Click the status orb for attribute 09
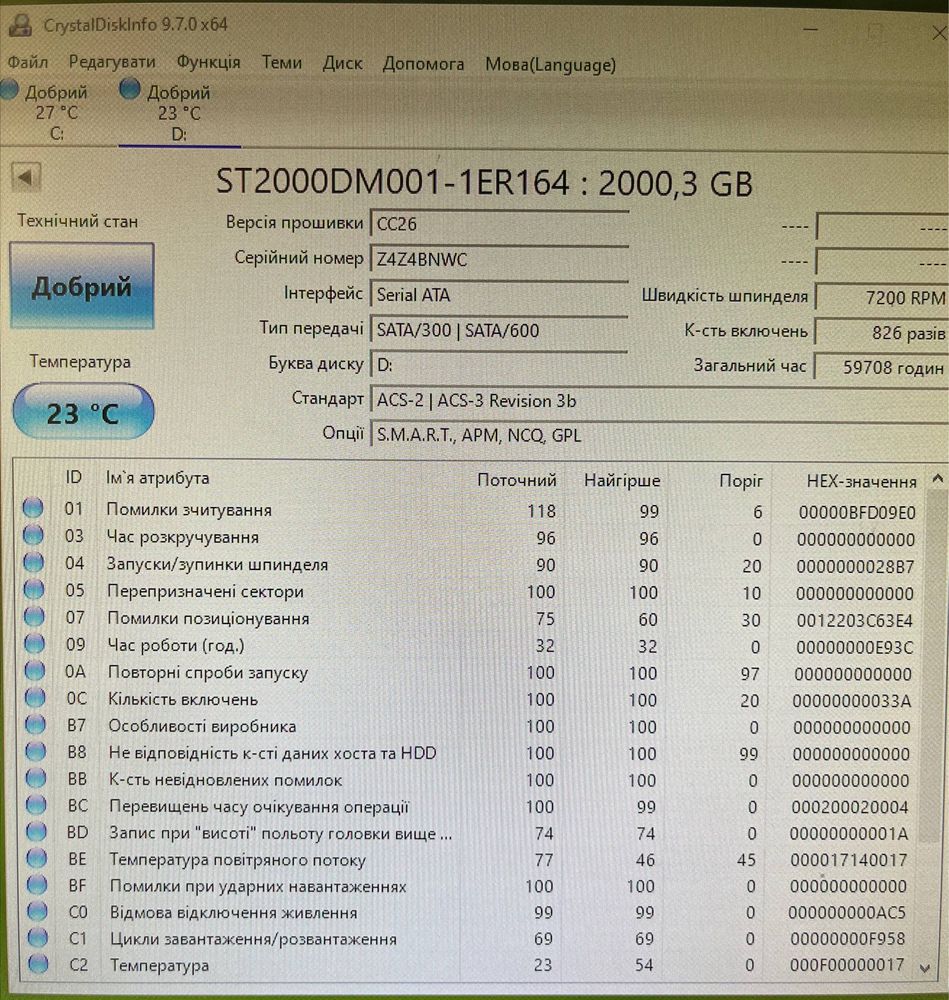 click(x=34, y=643)
